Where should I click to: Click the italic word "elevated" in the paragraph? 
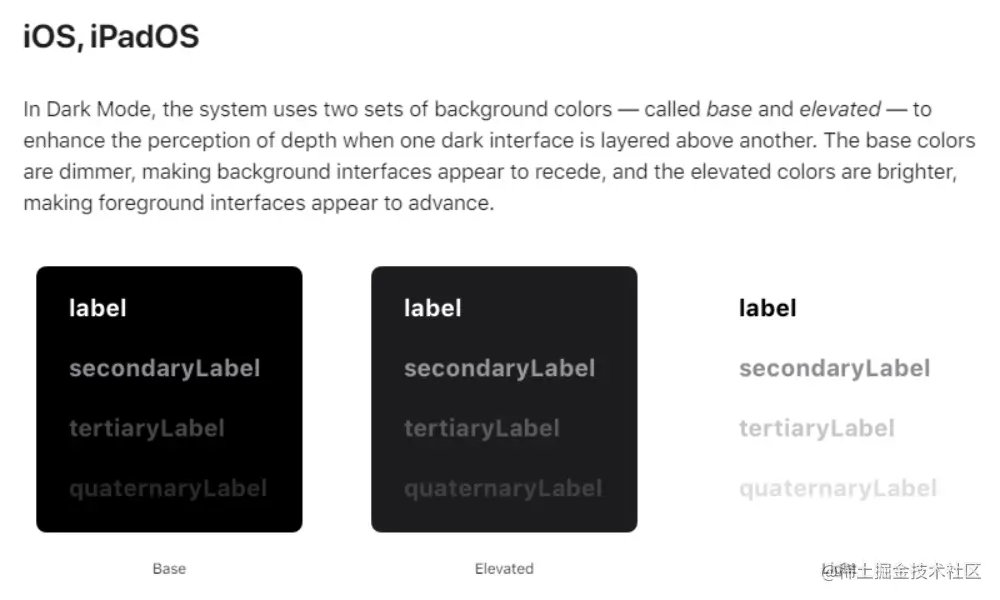(840, 109)
